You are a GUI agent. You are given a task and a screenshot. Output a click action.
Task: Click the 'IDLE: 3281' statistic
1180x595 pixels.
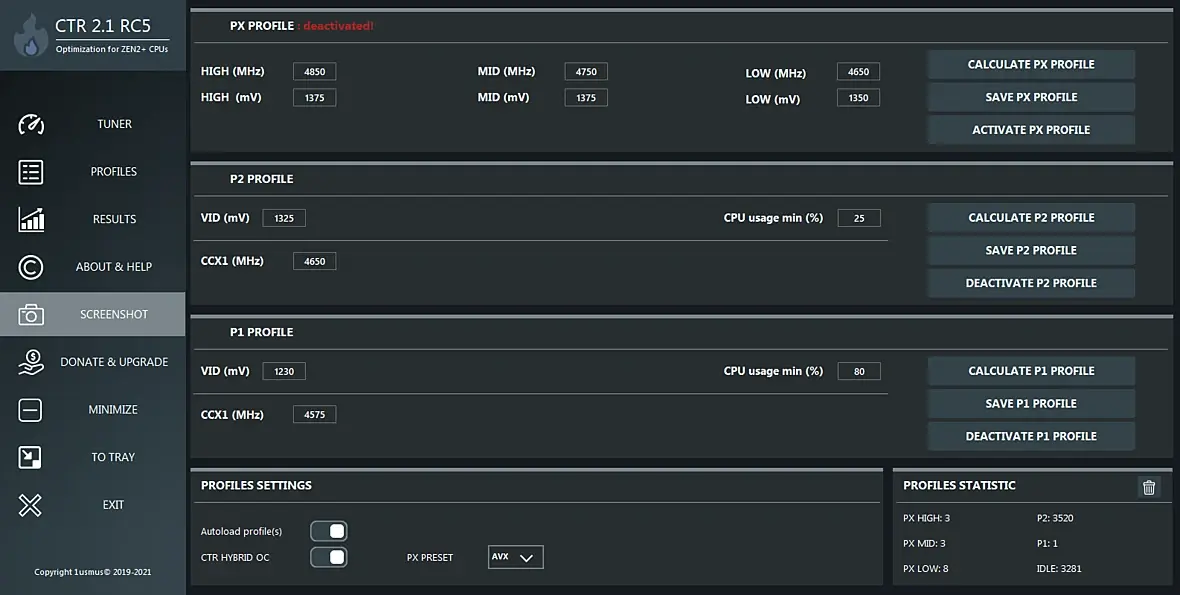point(1059,569)
